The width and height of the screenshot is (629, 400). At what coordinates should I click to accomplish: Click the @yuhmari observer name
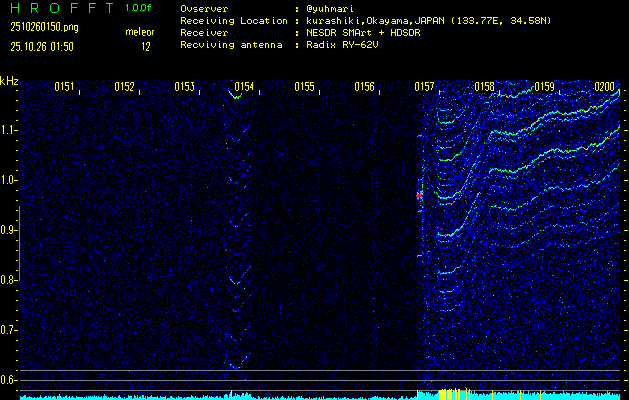click(329, 8)
